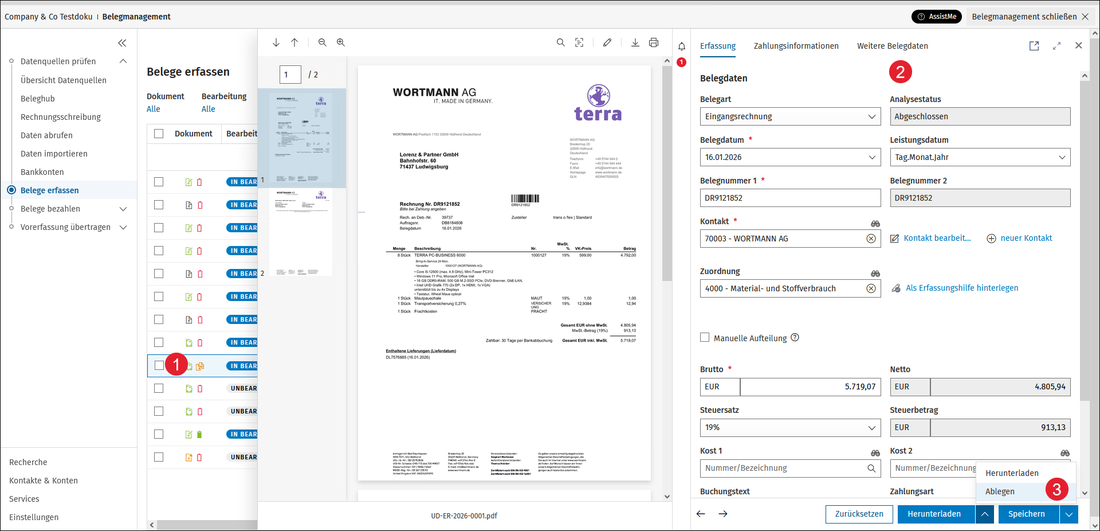
Task: Click the zoom in magnifier in viewer toolbar
Action: pyautogui.click(x=341, y=42)
